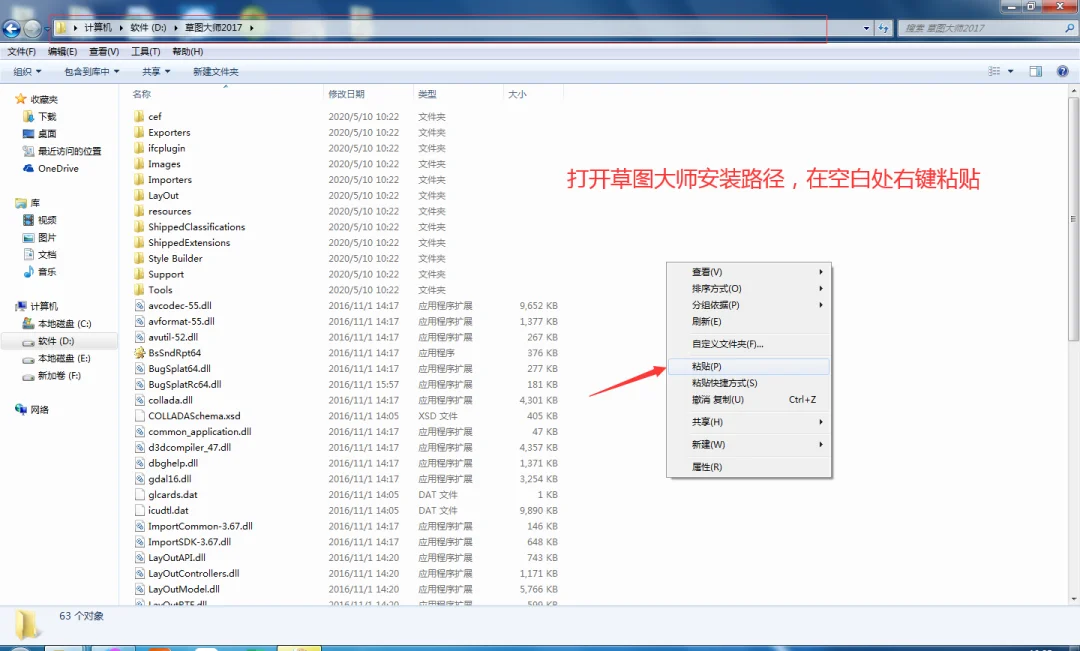
Task: Open the view options dropdown arrow
Action: pos(1010,71)
